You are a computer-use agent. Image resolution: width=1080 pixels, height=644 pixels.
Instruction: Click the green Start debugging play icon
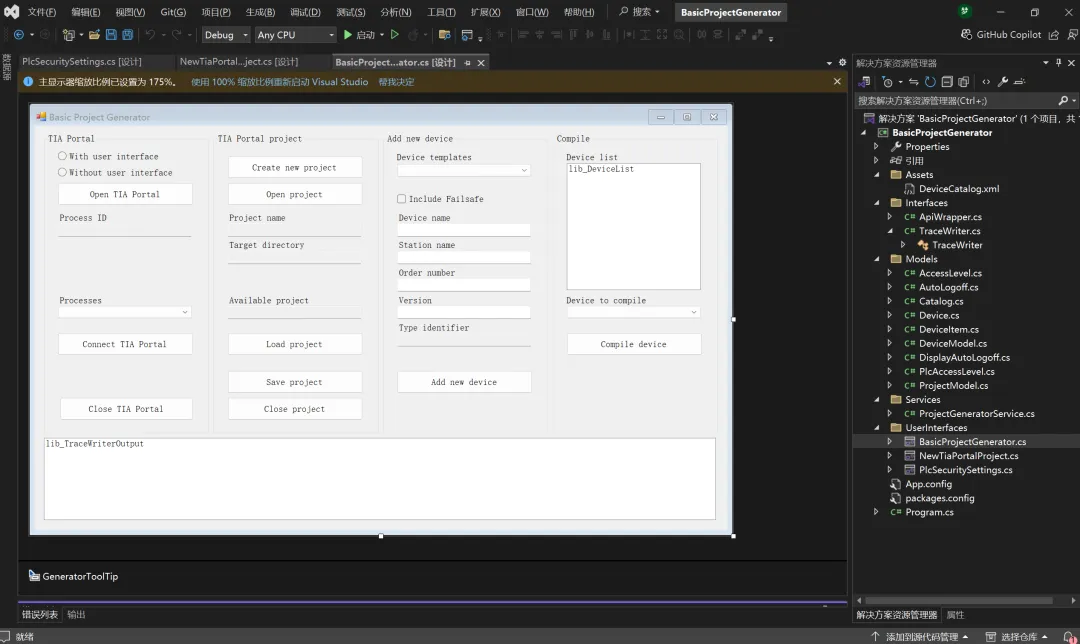(x=348, y=35)
